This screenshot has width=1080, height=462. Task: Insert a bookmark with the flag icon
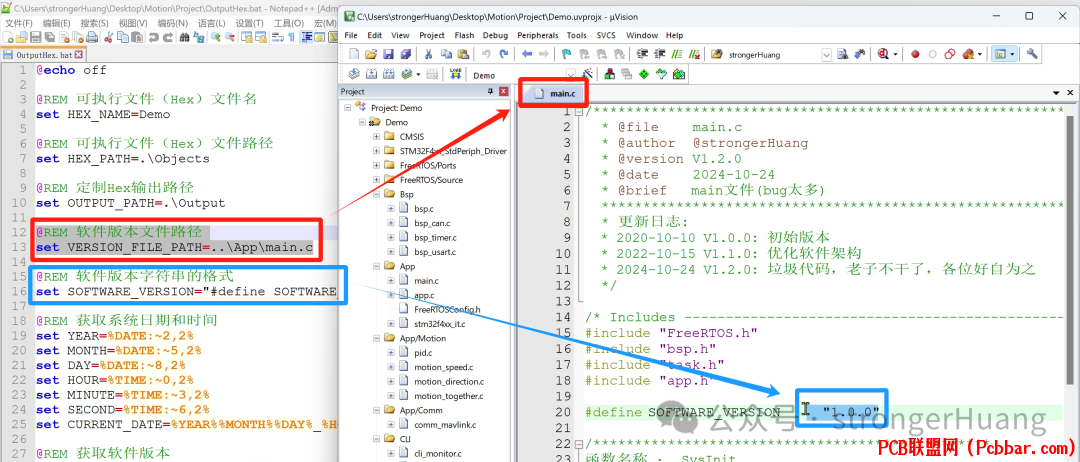567,54
